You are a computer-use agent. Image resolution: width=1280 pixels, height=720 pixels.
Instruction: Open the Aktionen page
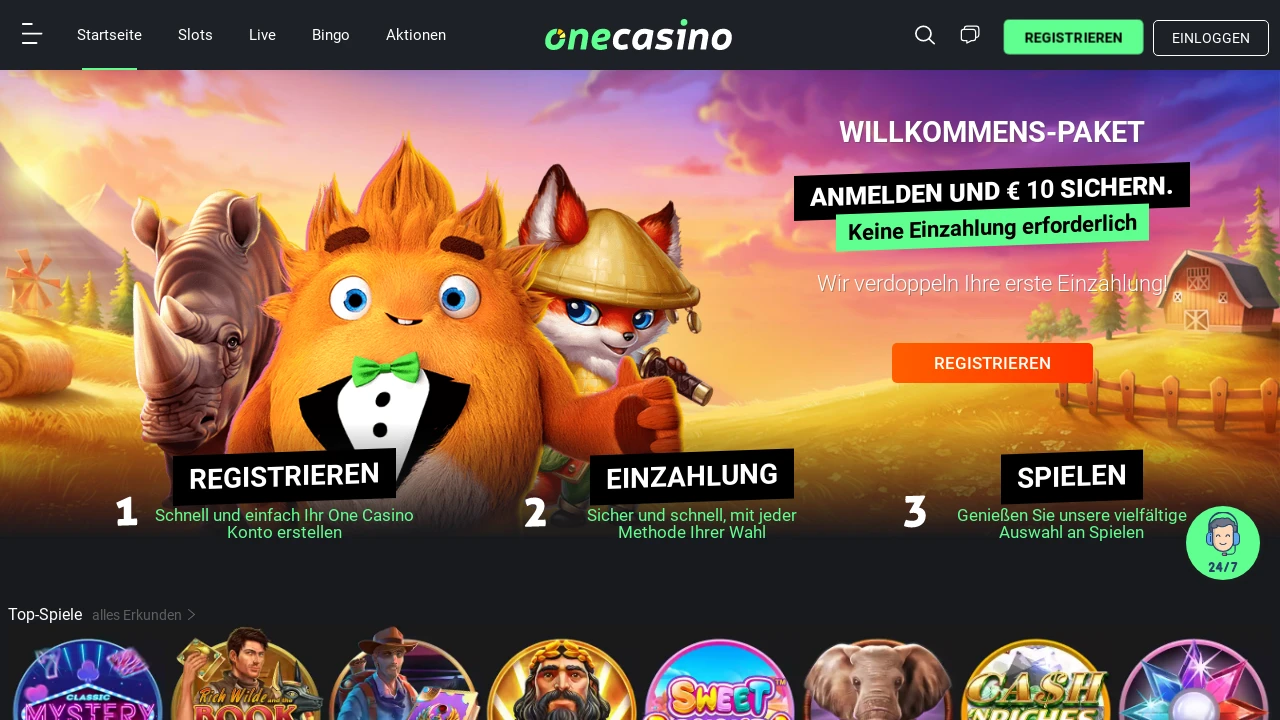point(416,35)
